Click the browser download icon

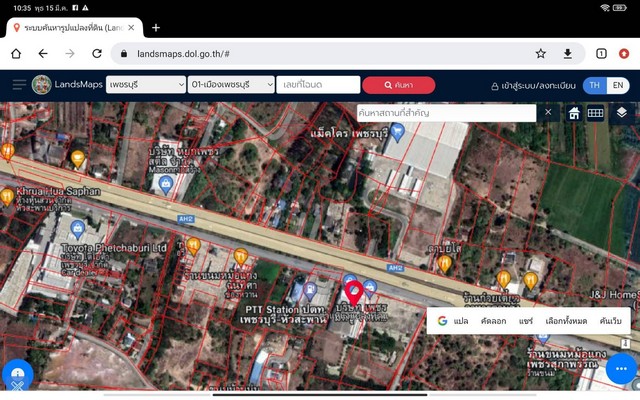[x=567, y=53]
